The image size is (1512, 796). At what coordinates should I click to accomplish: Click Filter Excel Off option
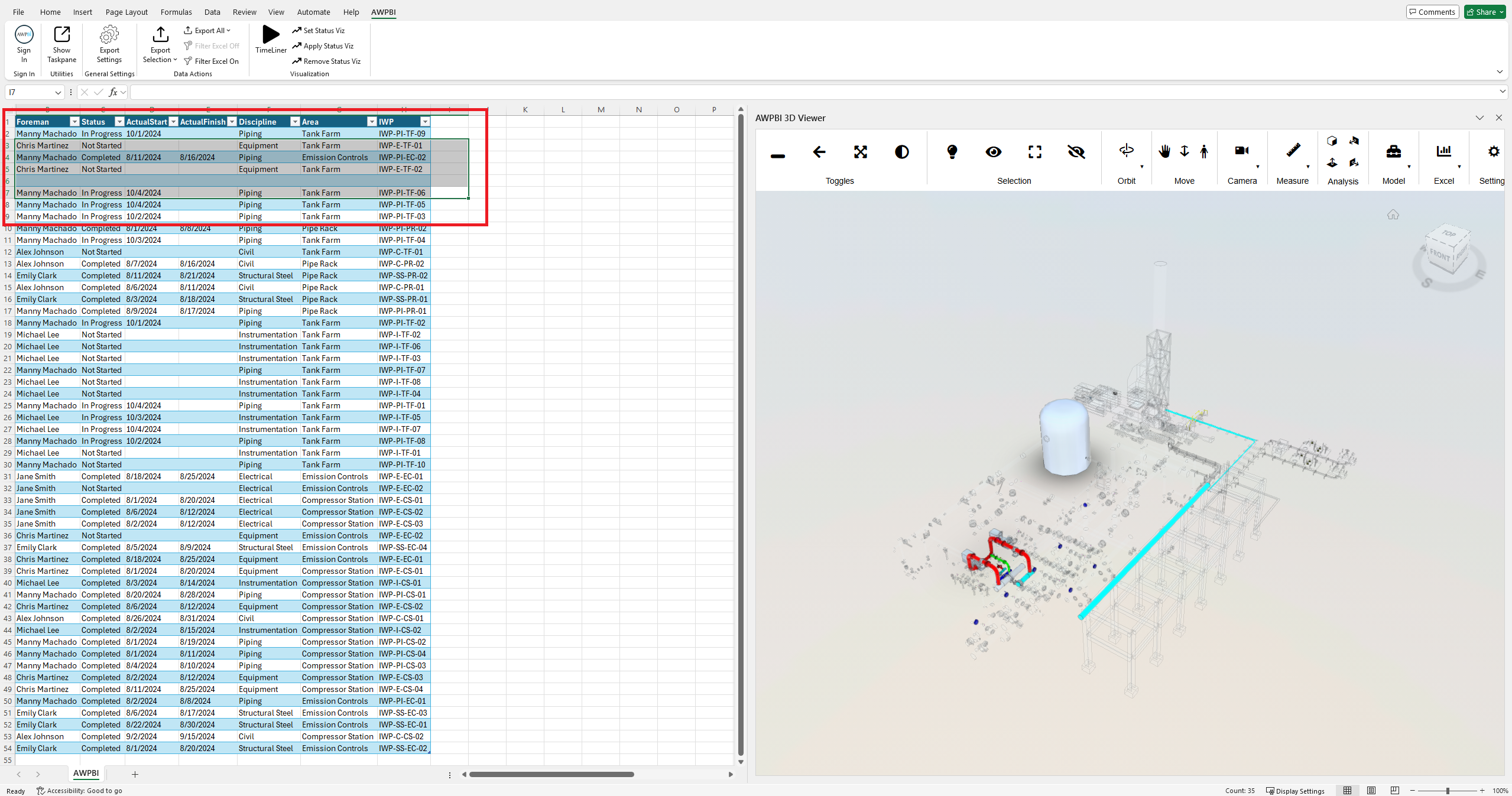click(212, 46)
